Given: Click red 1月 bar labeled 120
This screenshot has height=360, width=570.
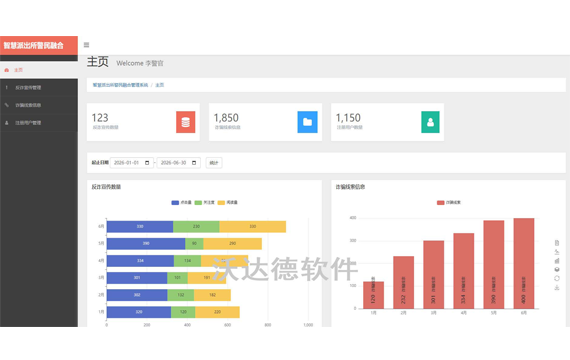Looking at the screenshot, I should click(373, 295).
